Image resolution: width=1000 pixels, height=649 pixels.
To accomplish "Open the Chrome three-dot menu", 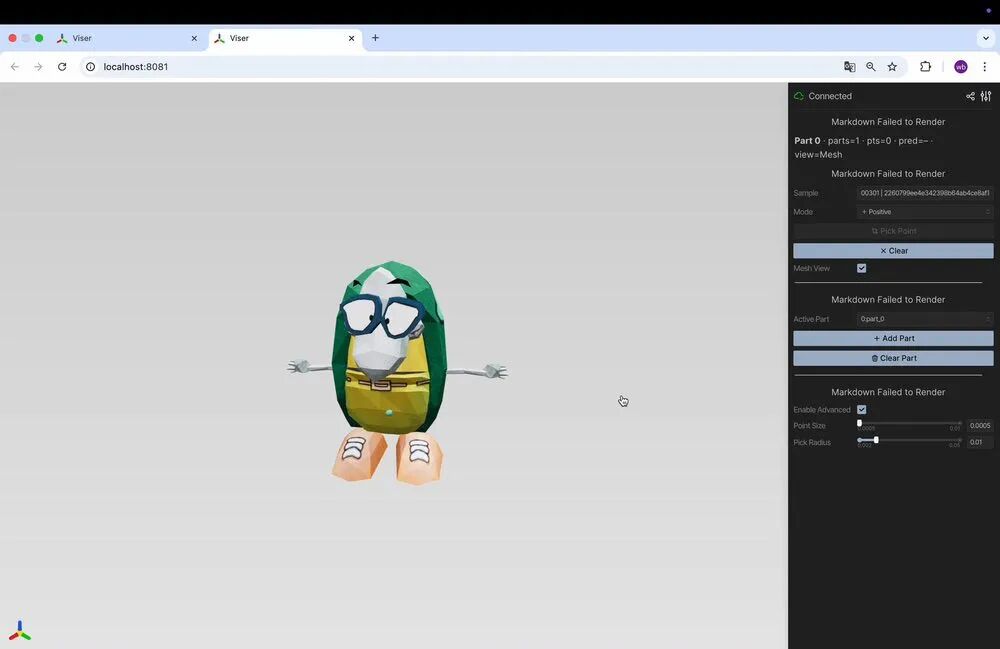I will tap(985, 66).
